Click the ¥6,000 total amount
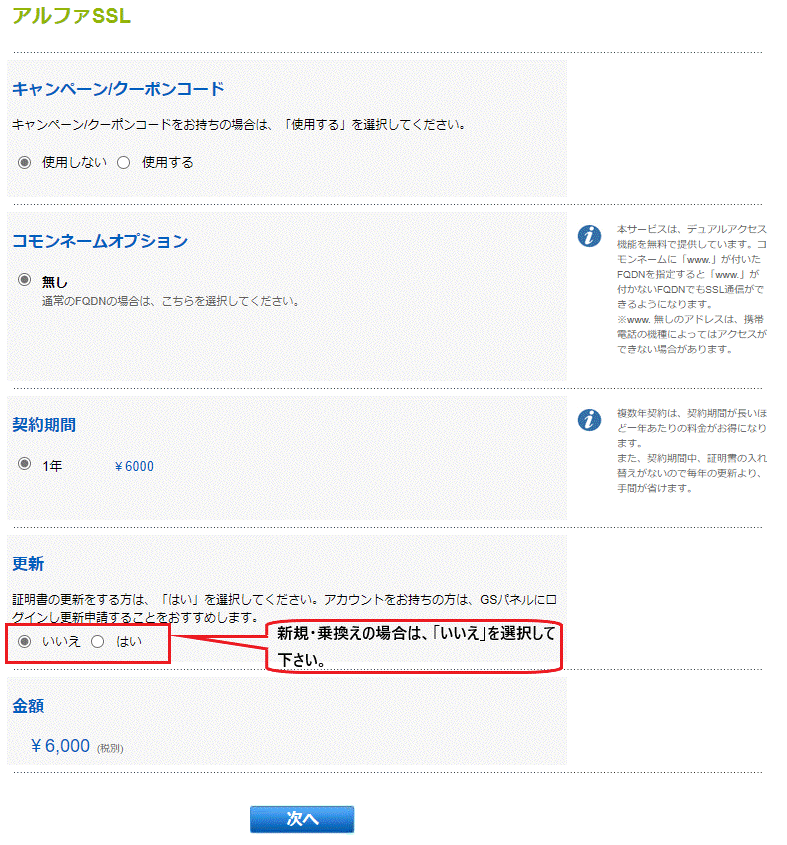The image size is (787, 845). point(60,746)
